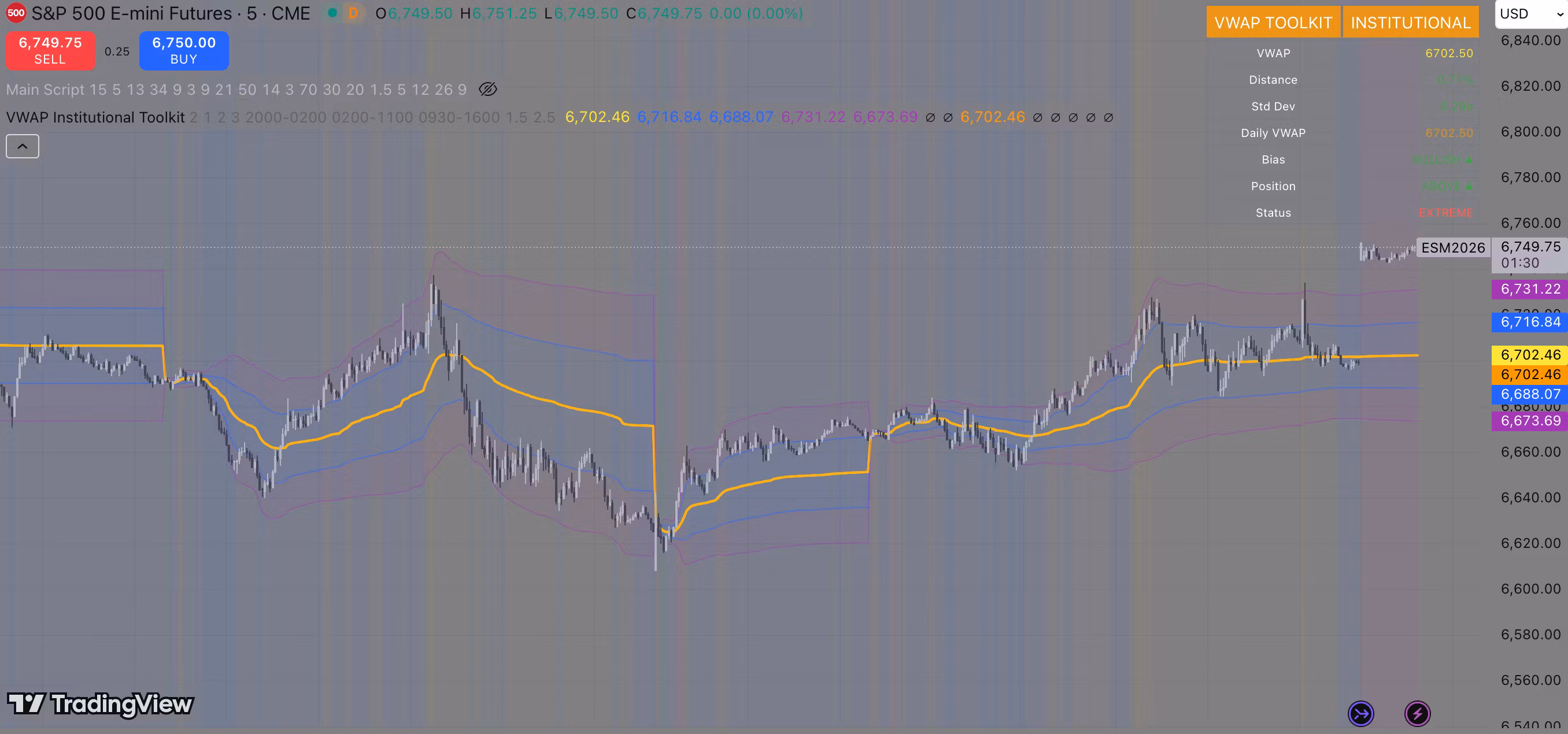Image resolution: width=1568 pixels, height=734 pixels.
Task: Click the red EXTREME status value
Action: tap(1445, 213)
